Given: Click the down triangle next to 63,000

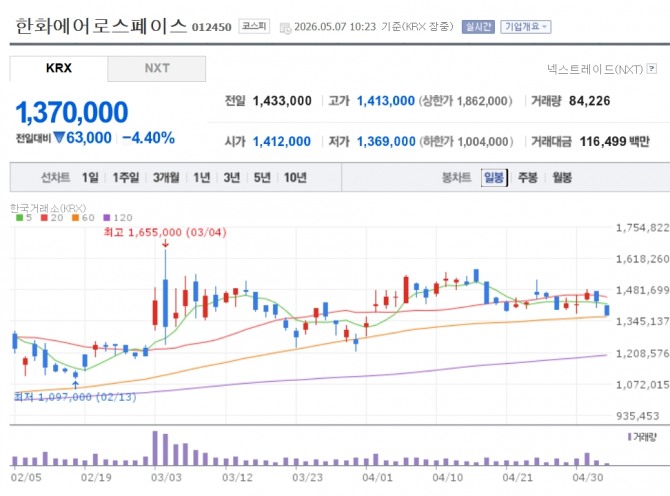Looking at the screenshot, I should (59, 137).
